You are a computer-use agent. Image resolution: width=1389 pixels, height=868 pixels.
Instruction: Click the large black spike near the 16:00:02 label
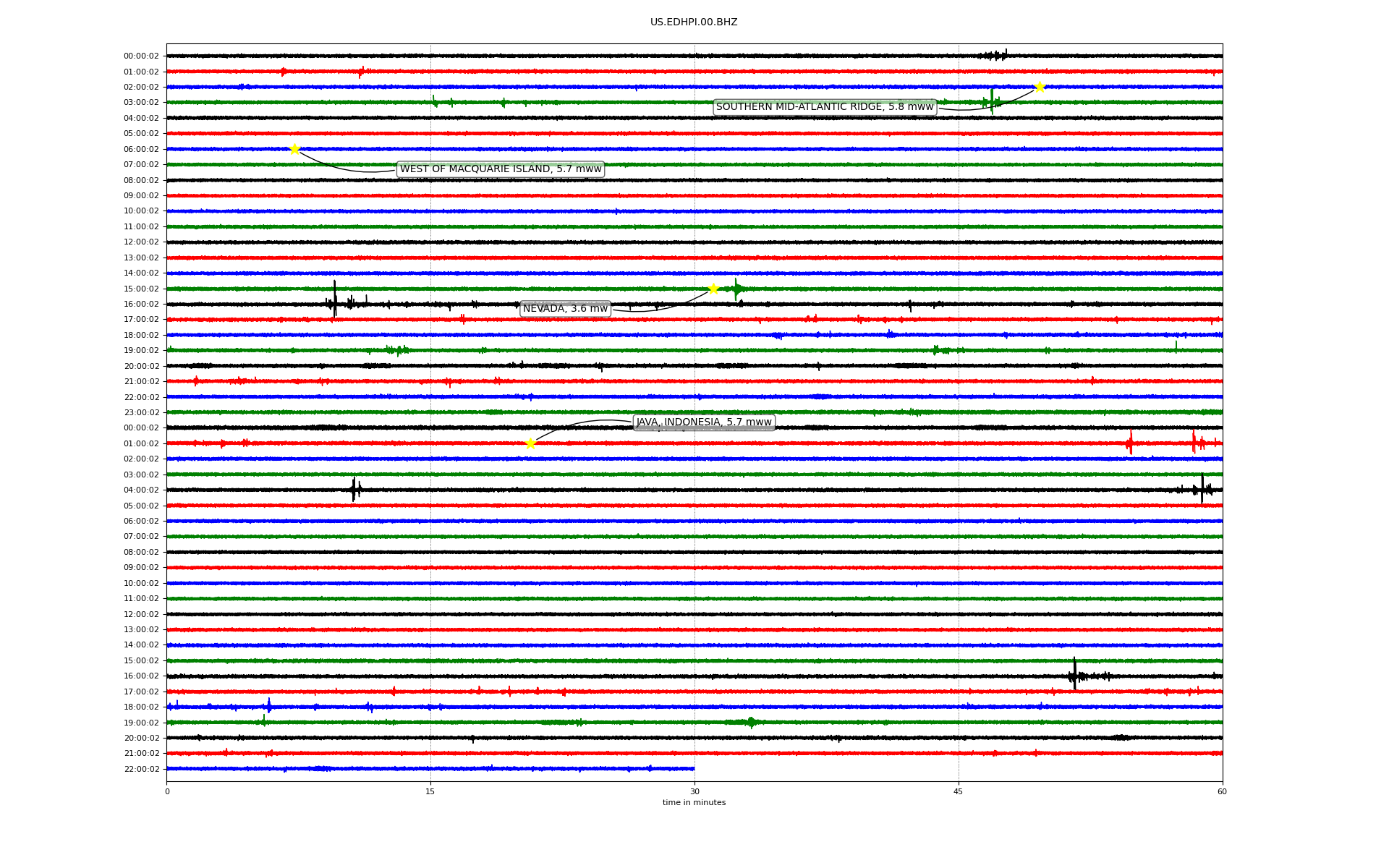(x=334, y=298)
